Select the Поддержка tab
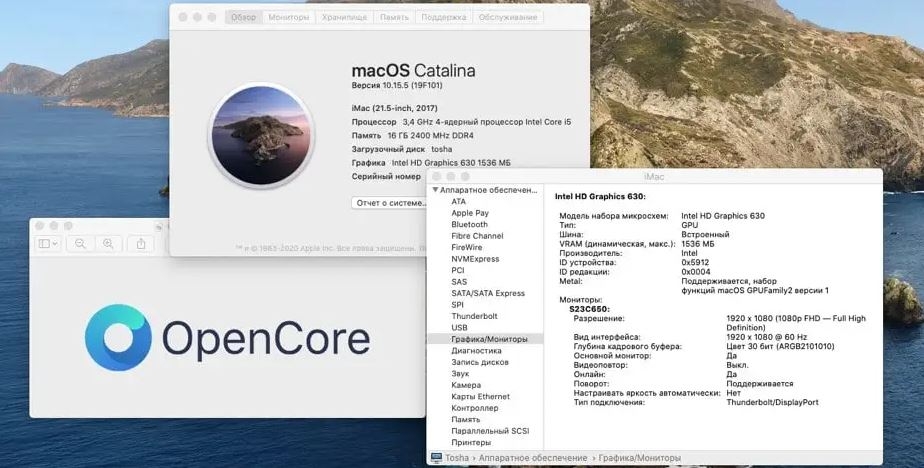Image resolution: width=924 pixels, height=468 pixels. [x=444, y=17]
